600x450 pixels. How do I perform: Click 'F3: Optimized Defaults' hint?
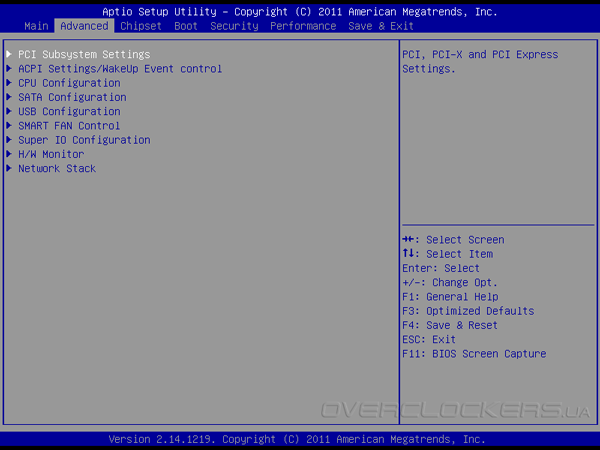[x=468, y=311]
